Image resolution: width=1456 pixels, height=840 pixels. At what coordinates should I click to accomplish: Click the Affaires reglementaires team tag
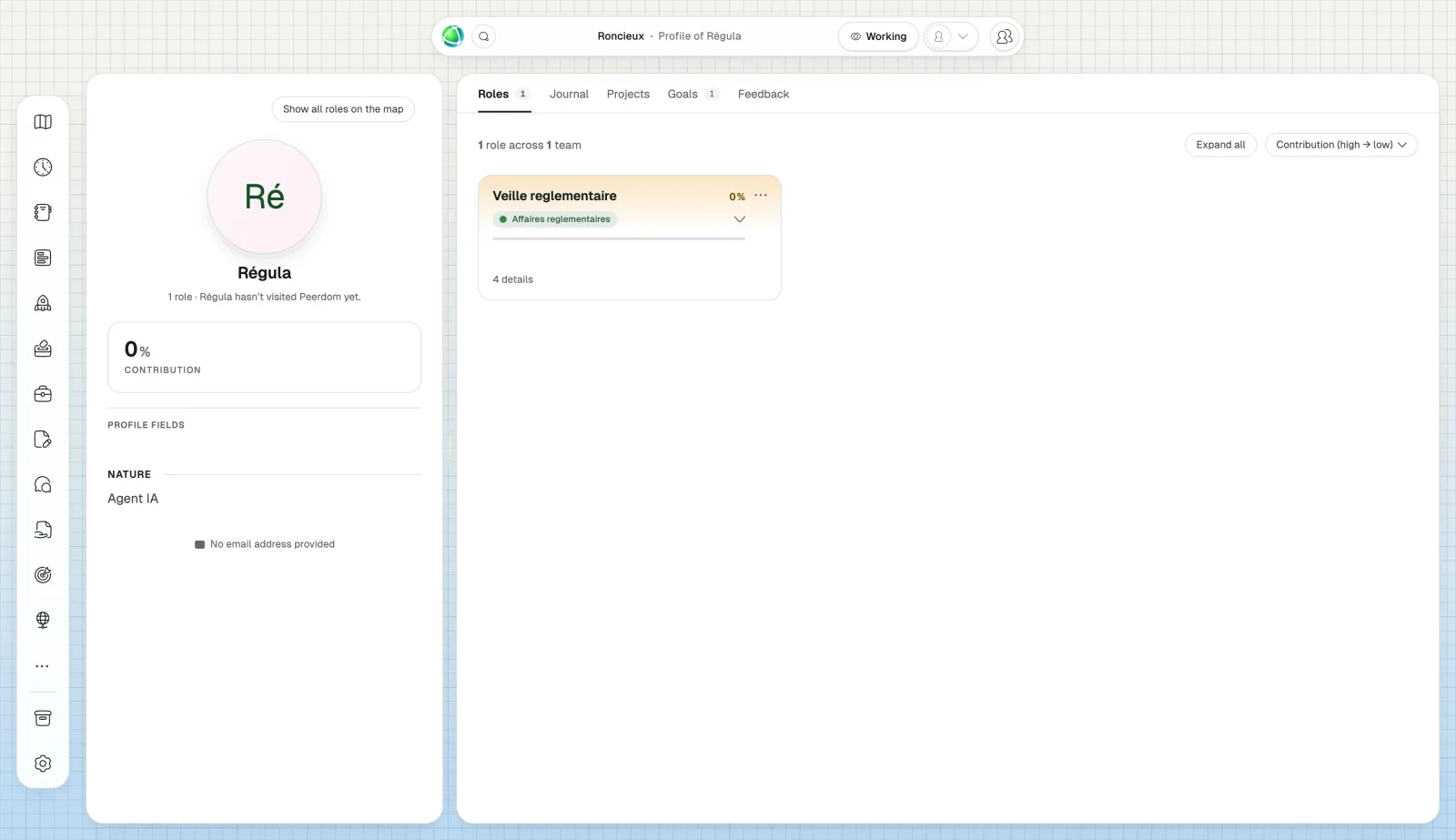[555, 219]
